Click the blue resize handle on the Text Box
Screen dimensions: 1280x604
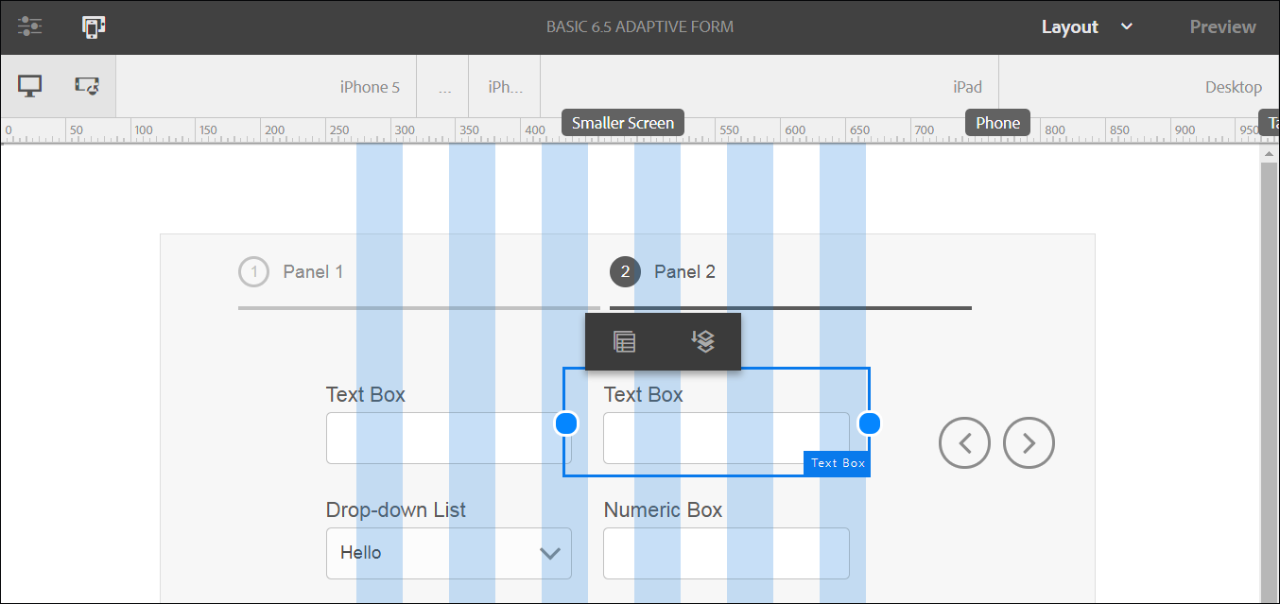(x=868, y=423)
